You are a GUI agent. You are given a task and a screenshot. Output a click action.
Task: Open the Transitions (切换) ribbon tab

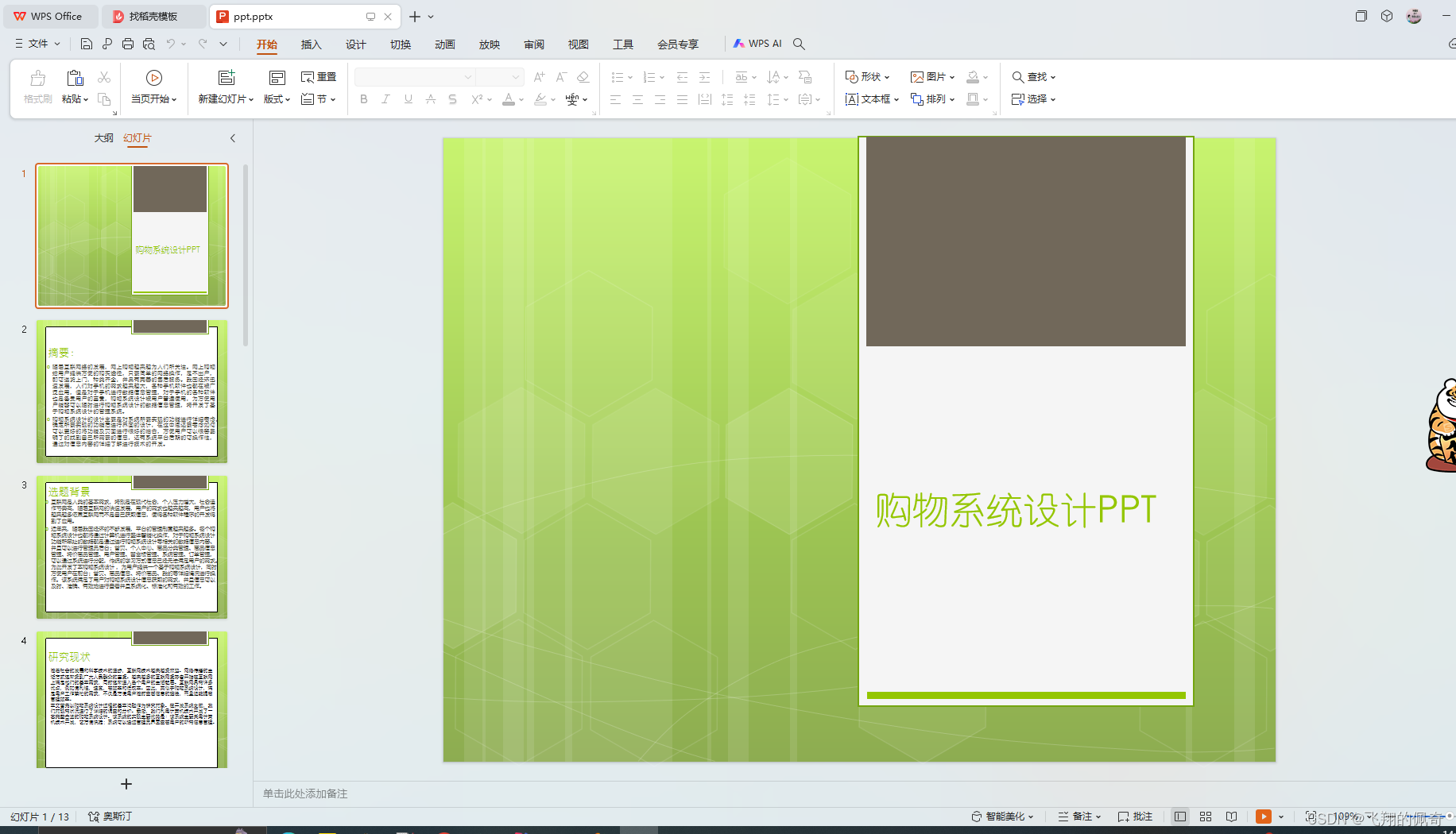[401, 44]
